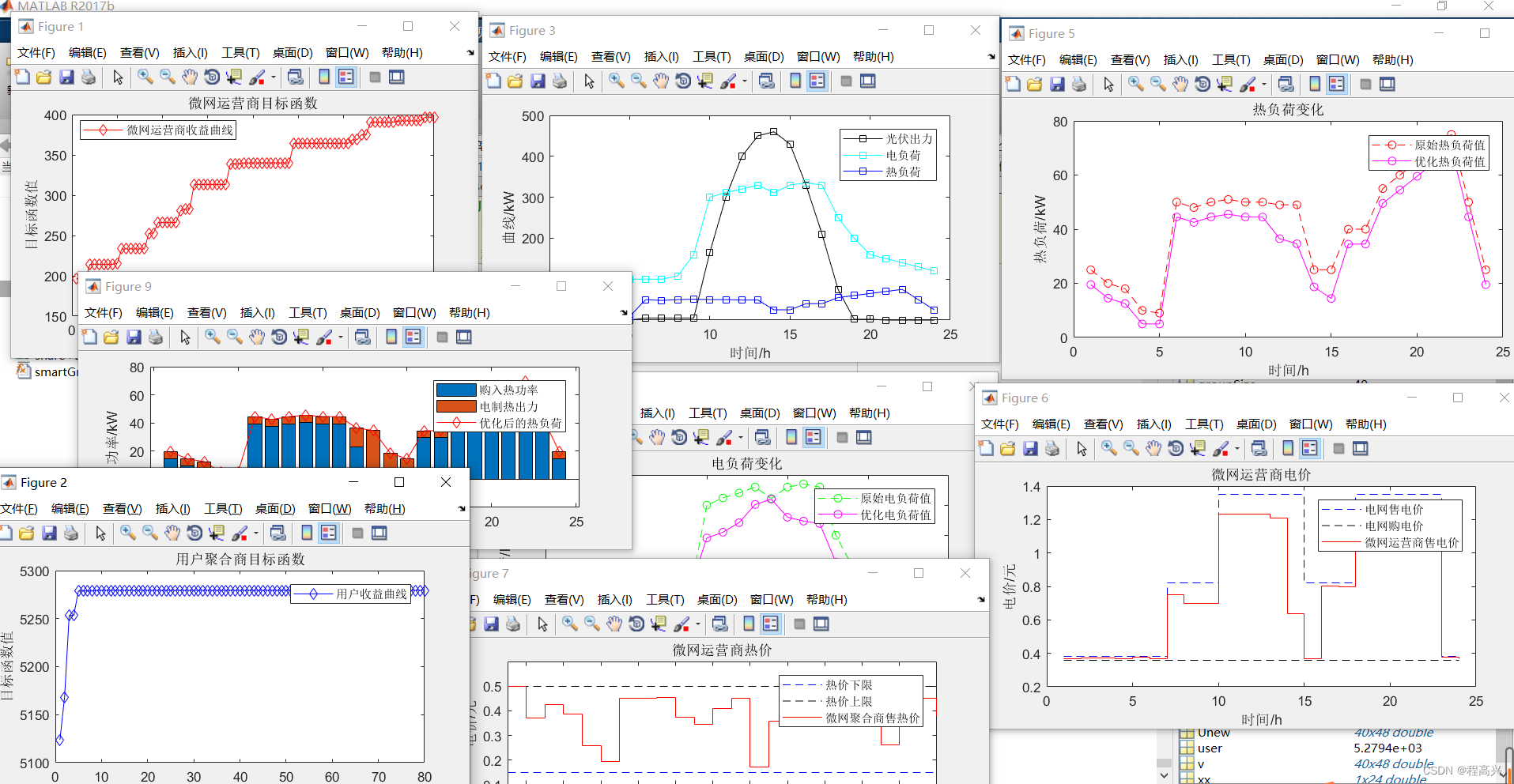
Task: Open brush dropdown arrow in background Figure 4
Action: (741, 438)
